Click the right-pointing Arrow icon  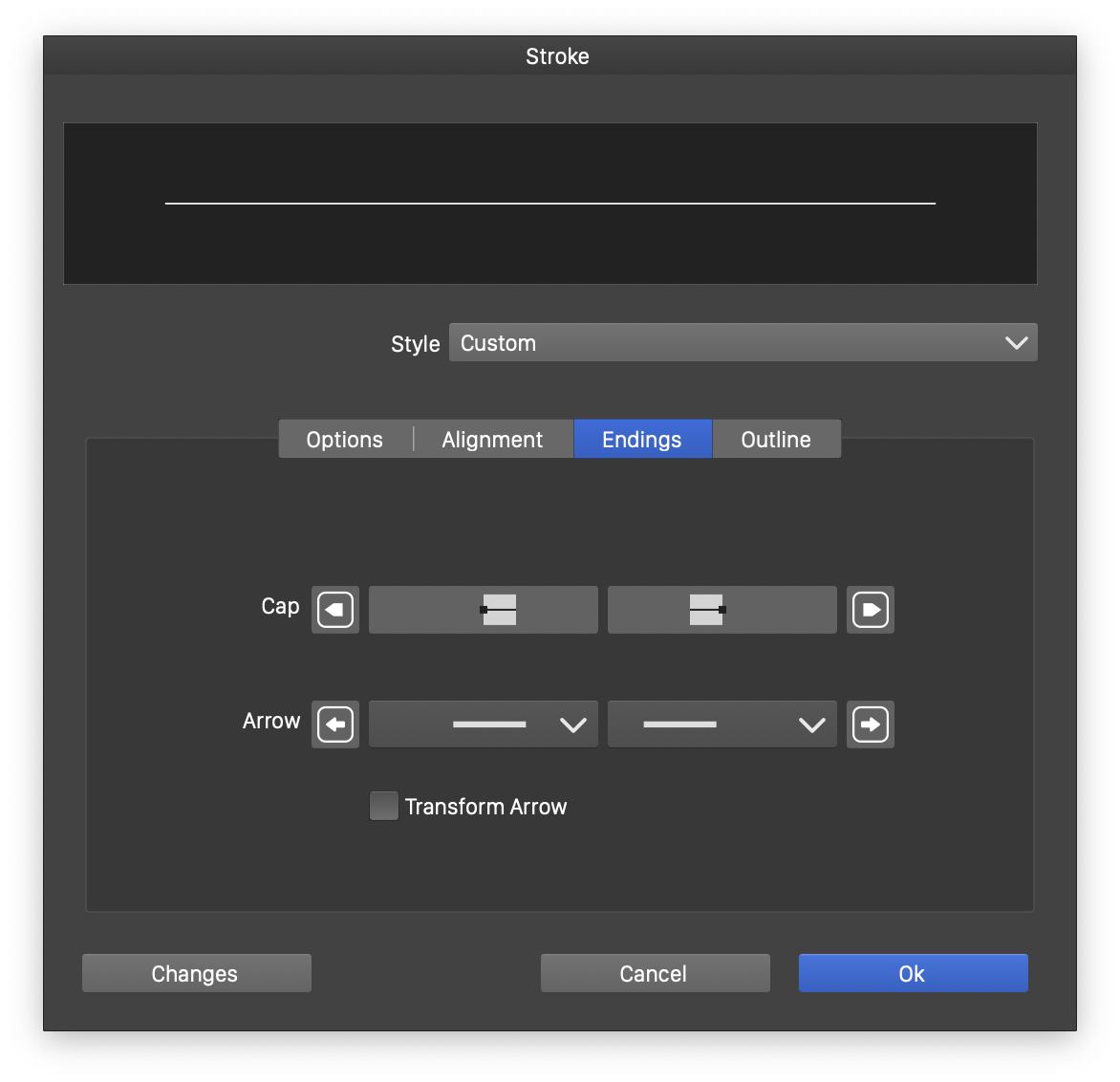[x=870, y=725]
